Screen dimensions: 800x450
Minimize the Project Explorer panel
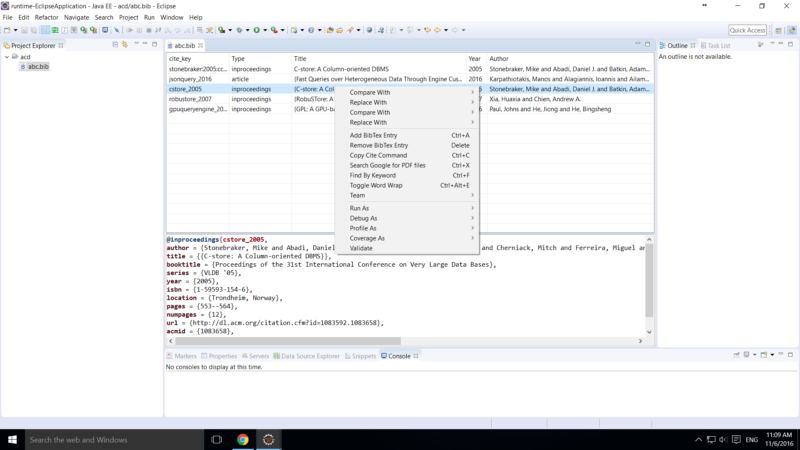(145, 44)
